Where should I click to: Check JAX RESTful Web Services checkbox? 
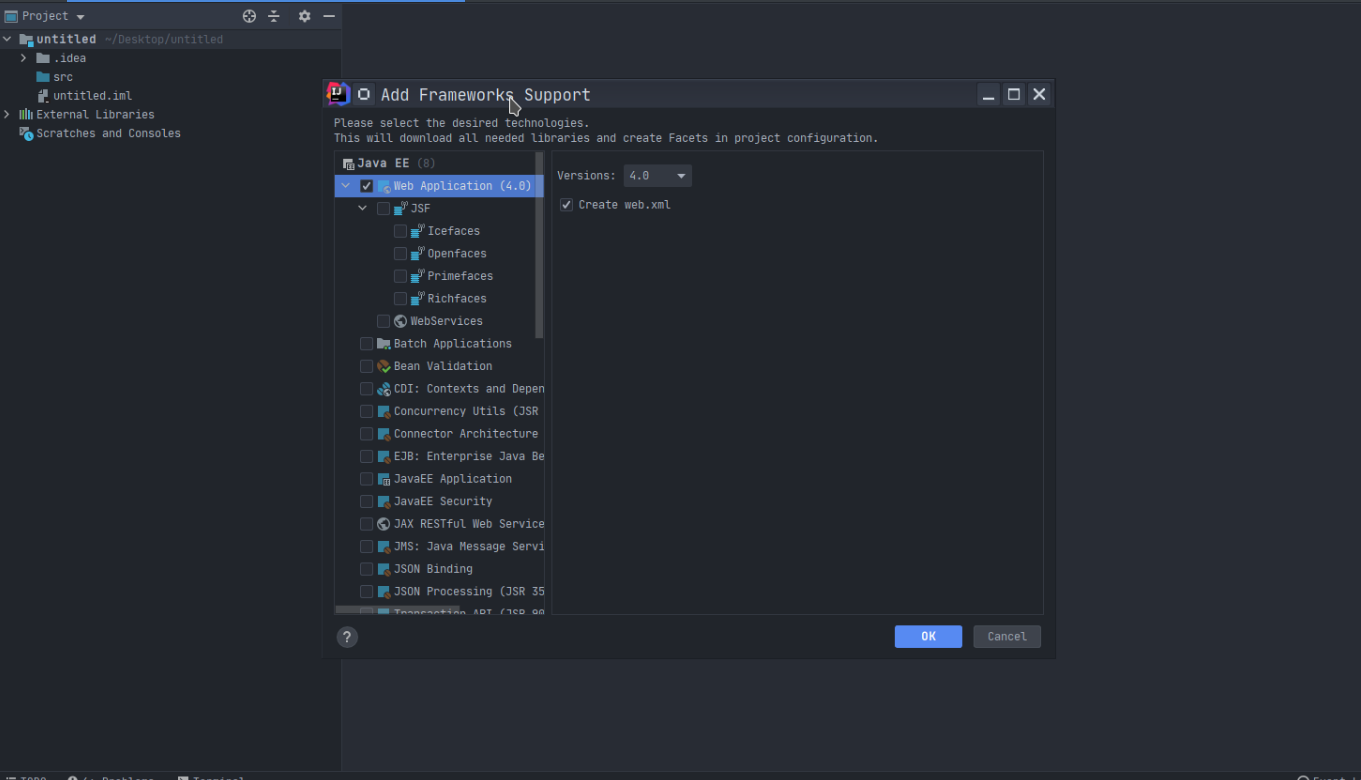[367, 523]
